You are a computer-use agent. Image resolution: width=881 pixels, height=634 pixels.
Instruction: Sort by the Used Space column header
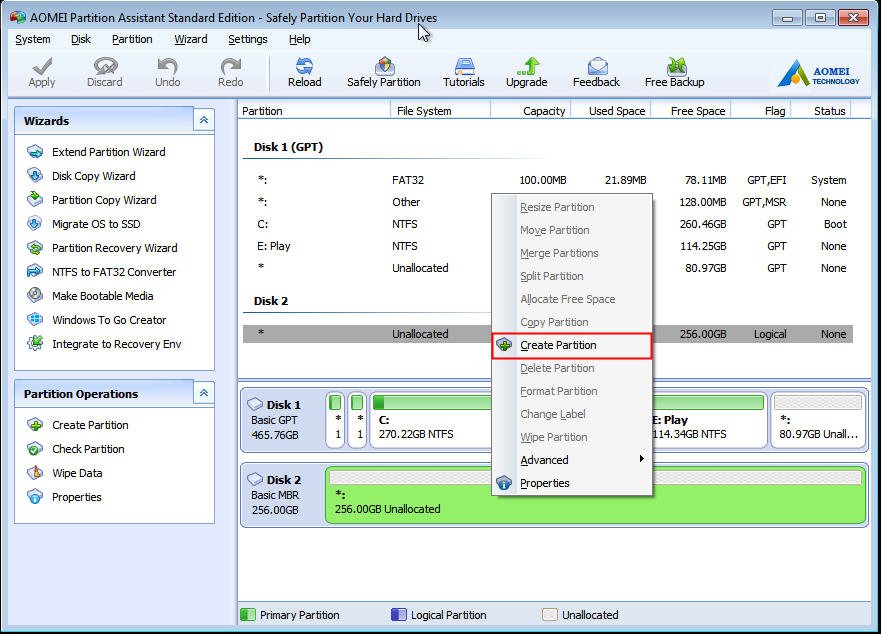pyautogui.click(x=612, y=111)
